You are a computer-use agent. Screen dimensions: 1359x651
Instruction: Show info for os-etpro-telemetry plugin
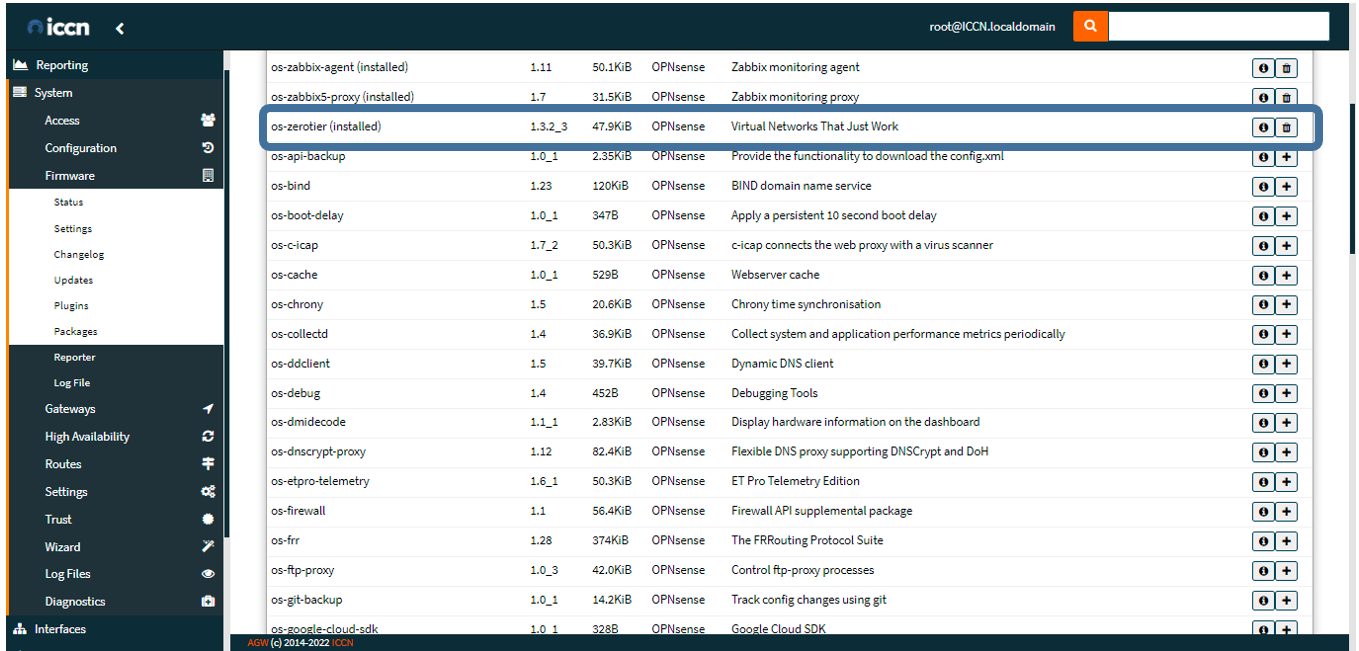[x=1263, y=482]
